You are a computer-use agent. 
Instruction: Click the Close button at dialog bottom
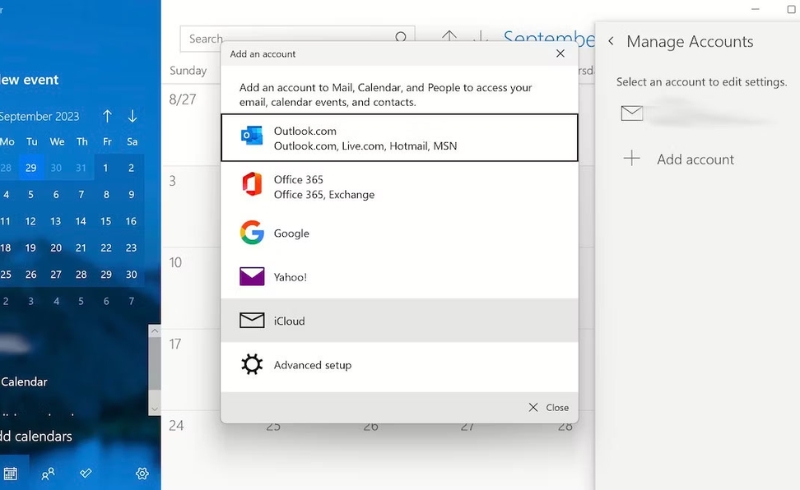tap(548, 407)
